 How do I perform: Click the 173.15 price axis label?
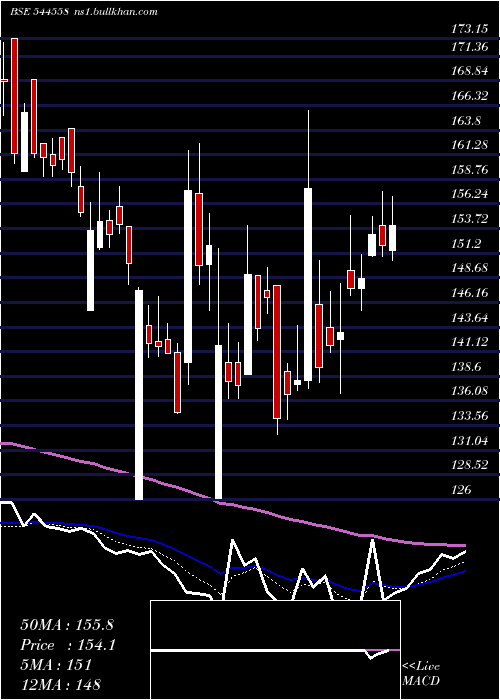click(469, 29)
